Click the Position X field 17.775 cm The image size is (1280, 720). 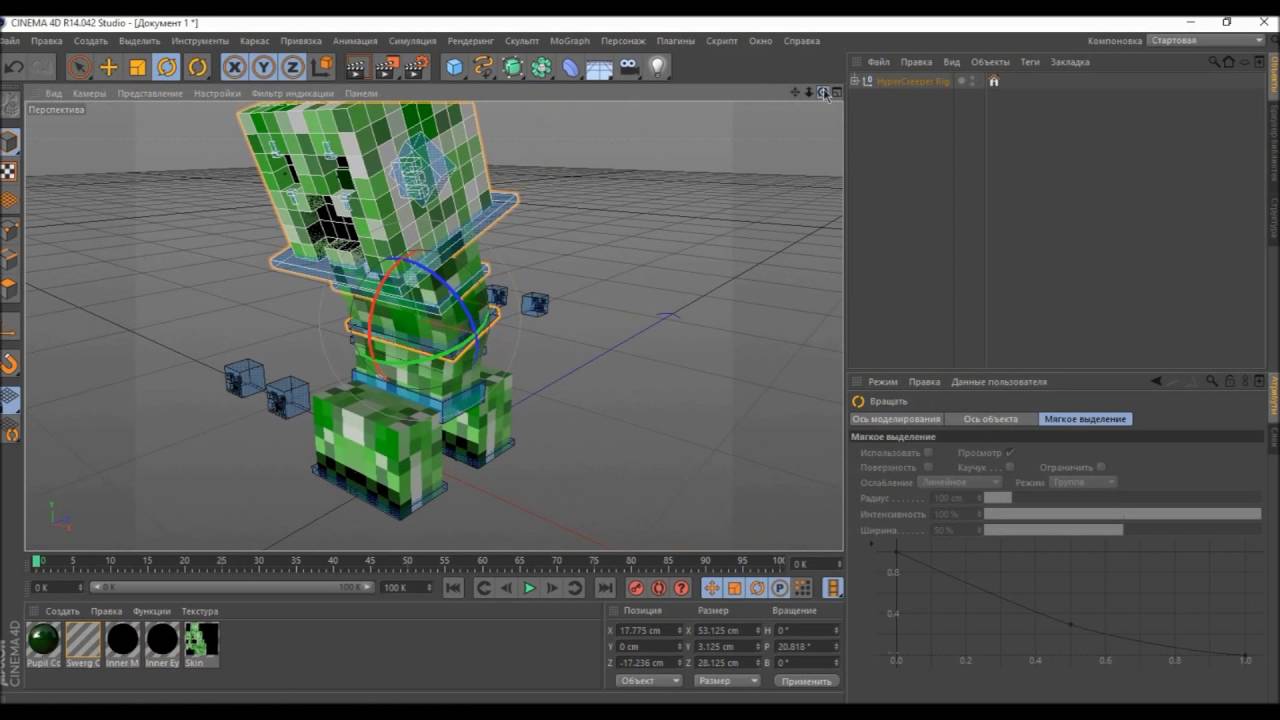click(650, 631)
